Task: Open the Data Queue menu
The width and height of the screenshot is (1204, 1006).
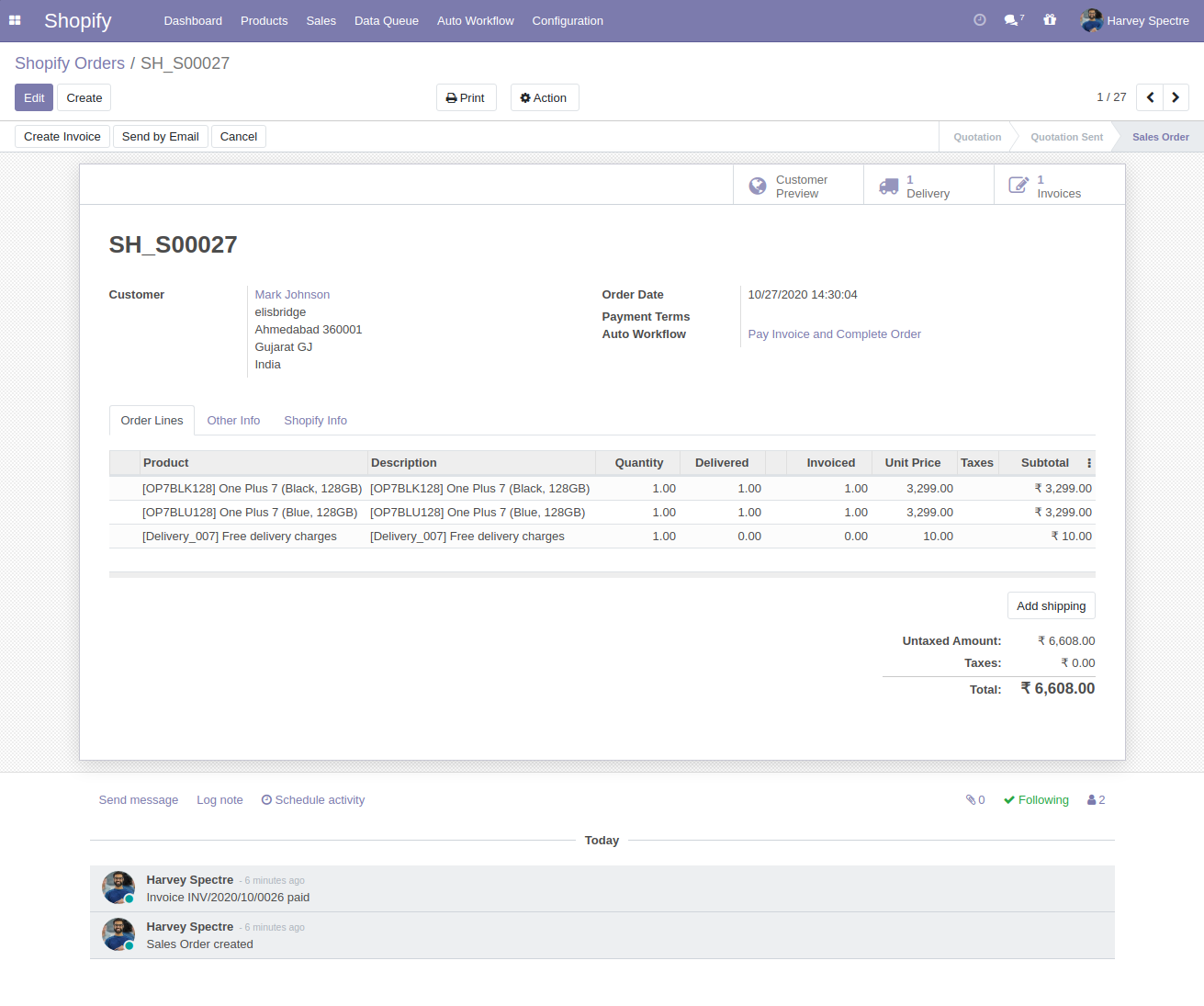Action: click(x=386, y=20)
